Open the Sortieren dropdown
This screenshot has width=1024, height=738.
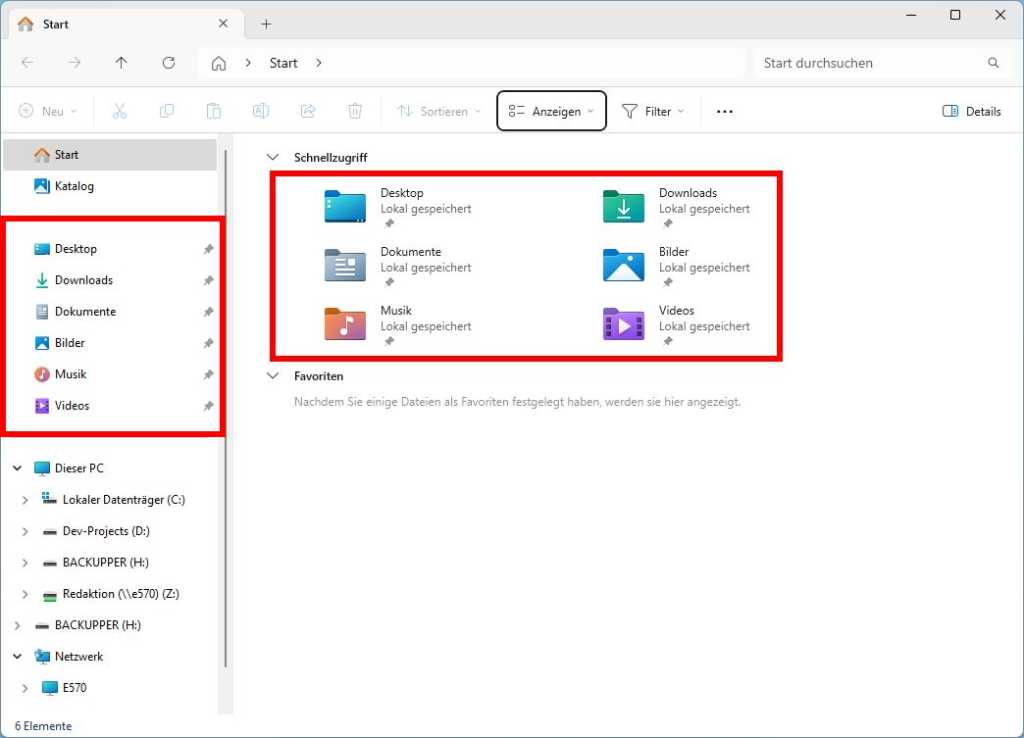pos(438,111)
